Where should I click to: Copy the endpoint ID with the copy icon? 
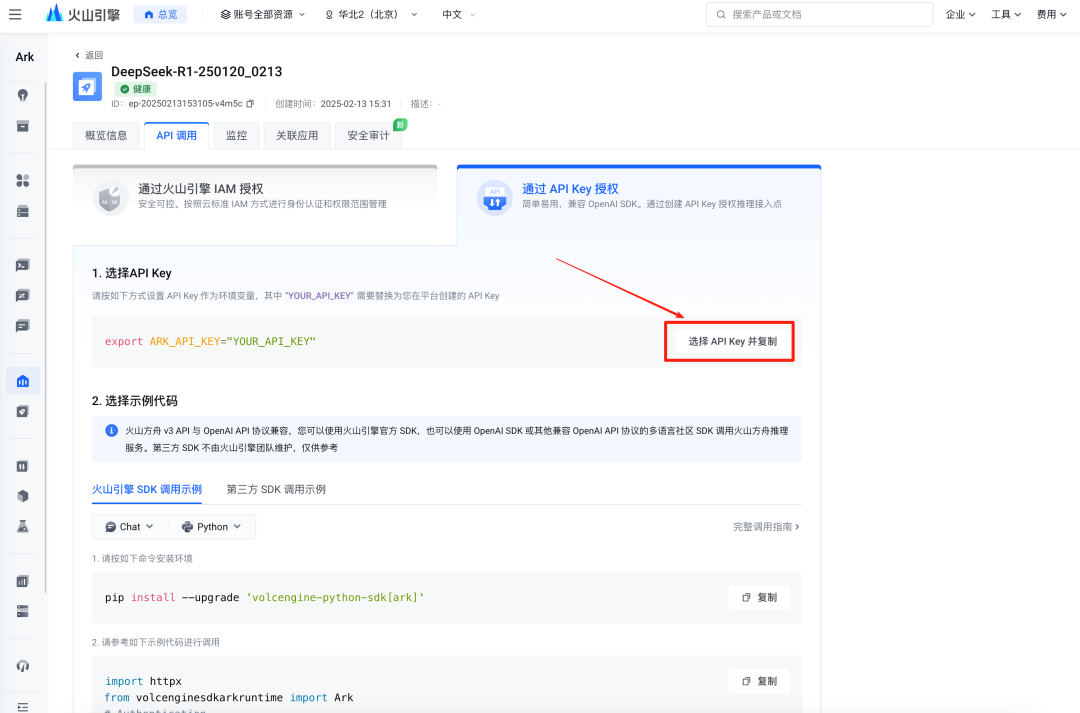pos(250,104)
